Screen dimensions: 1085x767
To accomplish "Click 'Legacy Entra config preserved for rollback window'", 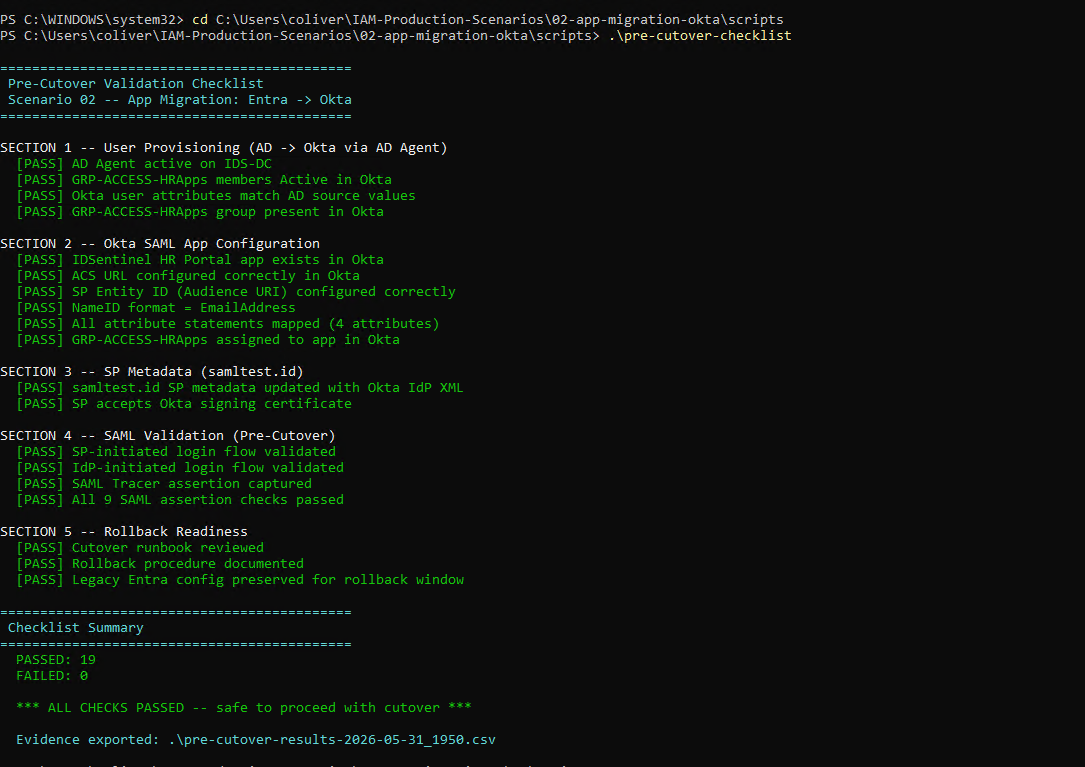I will click(240, 579).
